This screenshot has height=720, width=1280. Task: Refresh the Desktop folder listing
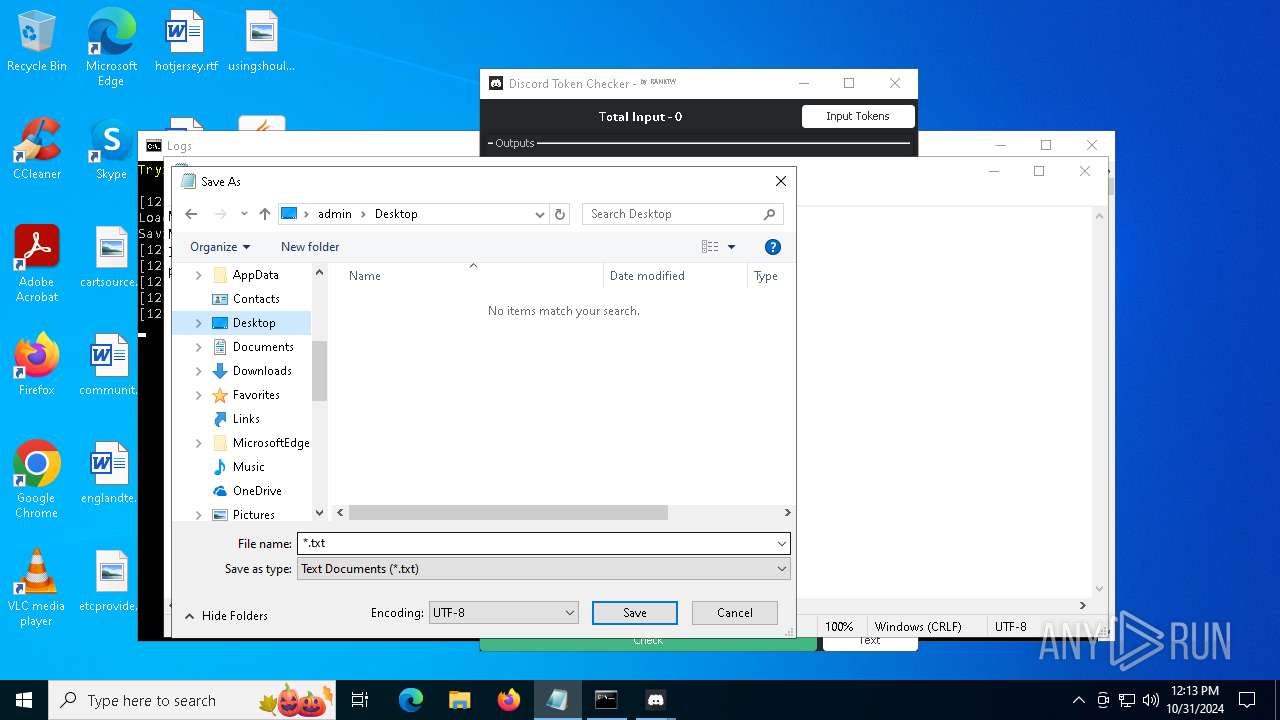560,214
